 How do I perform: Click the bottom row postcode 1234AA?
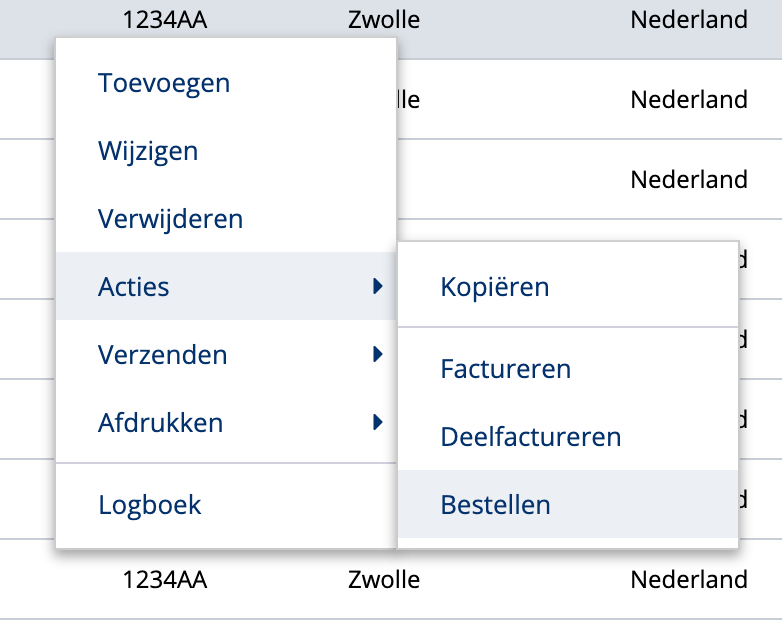point(165,579)
